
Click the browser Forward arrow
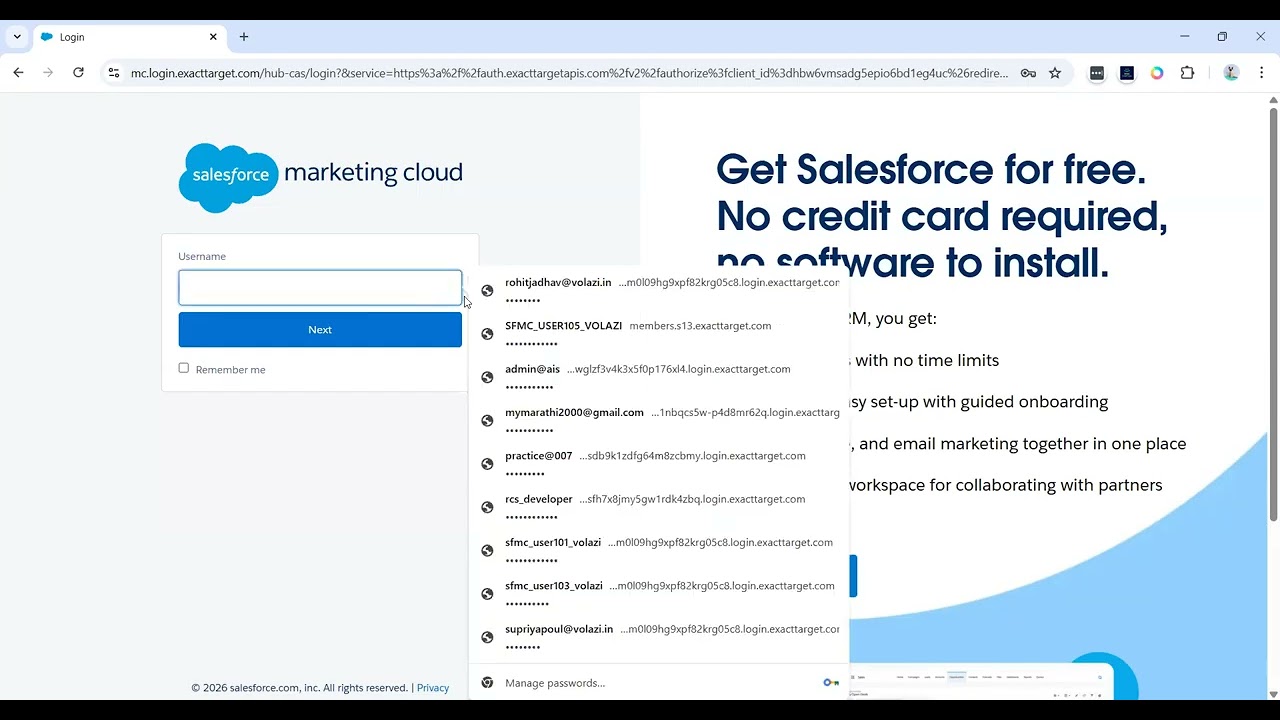[x=48, y=73]
